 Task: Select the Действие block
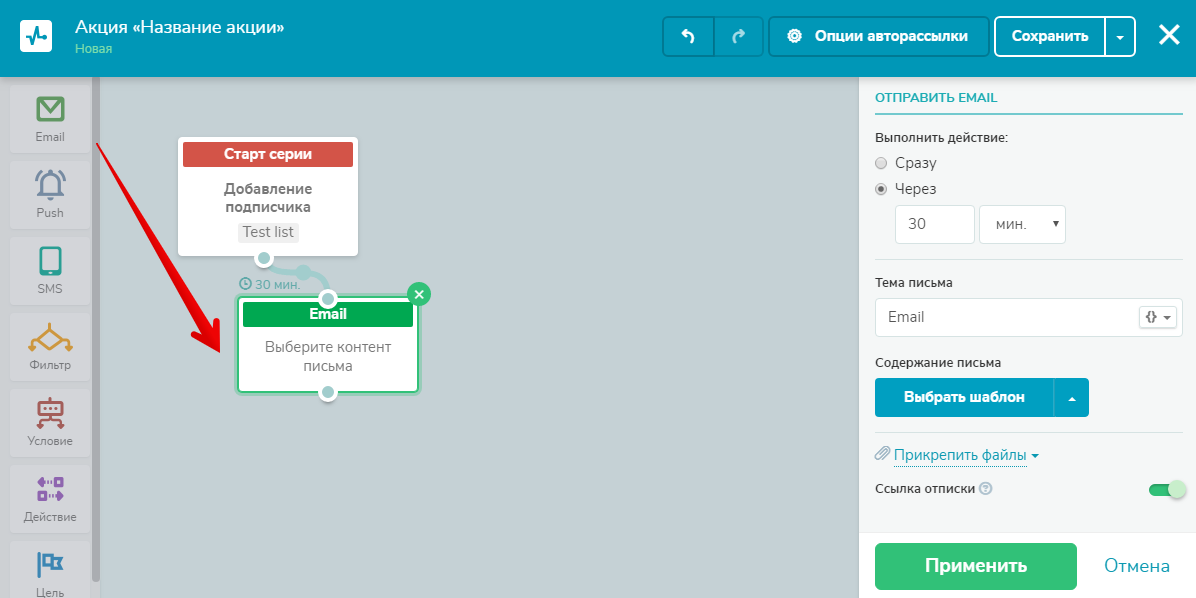(x=50, y=499)
